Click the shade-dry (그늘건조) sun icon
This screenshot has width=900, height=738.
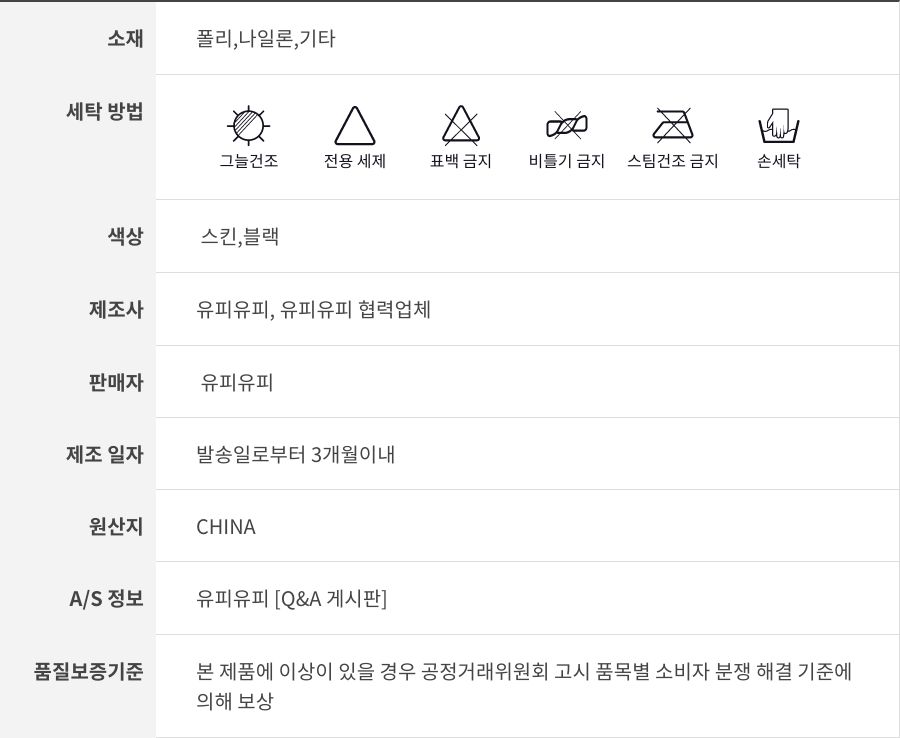point(248,126)
